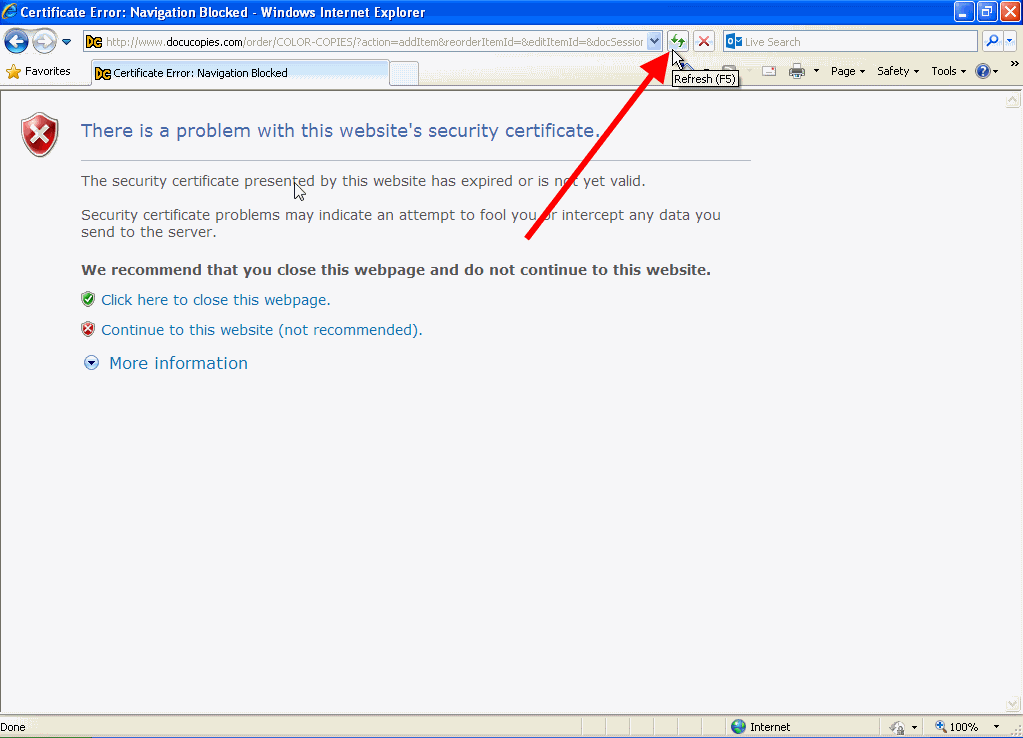
Task: Expand the More information section
Action: (x=91, y=363)
